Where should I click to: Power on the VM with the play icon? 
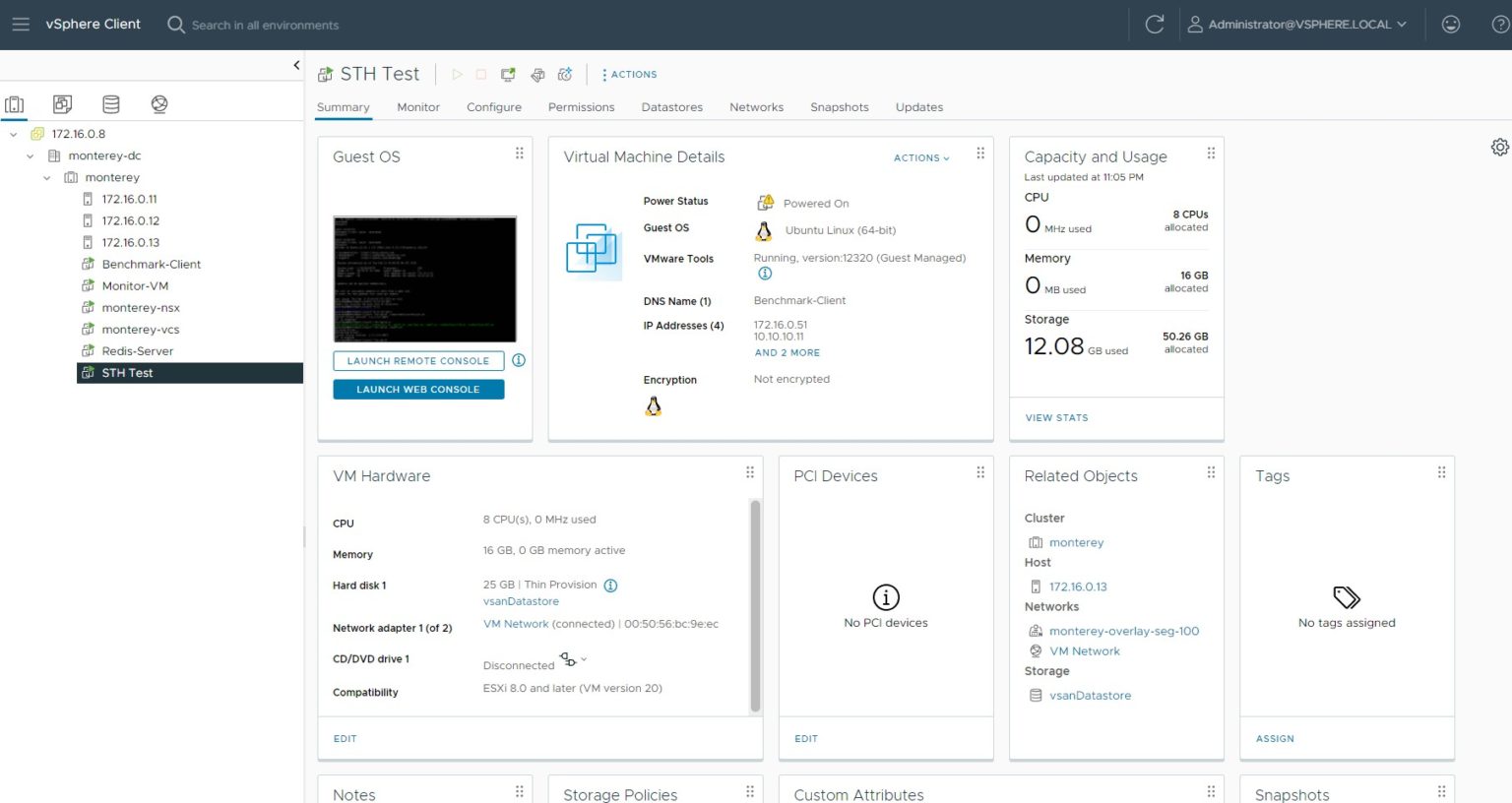click(457, 74)
